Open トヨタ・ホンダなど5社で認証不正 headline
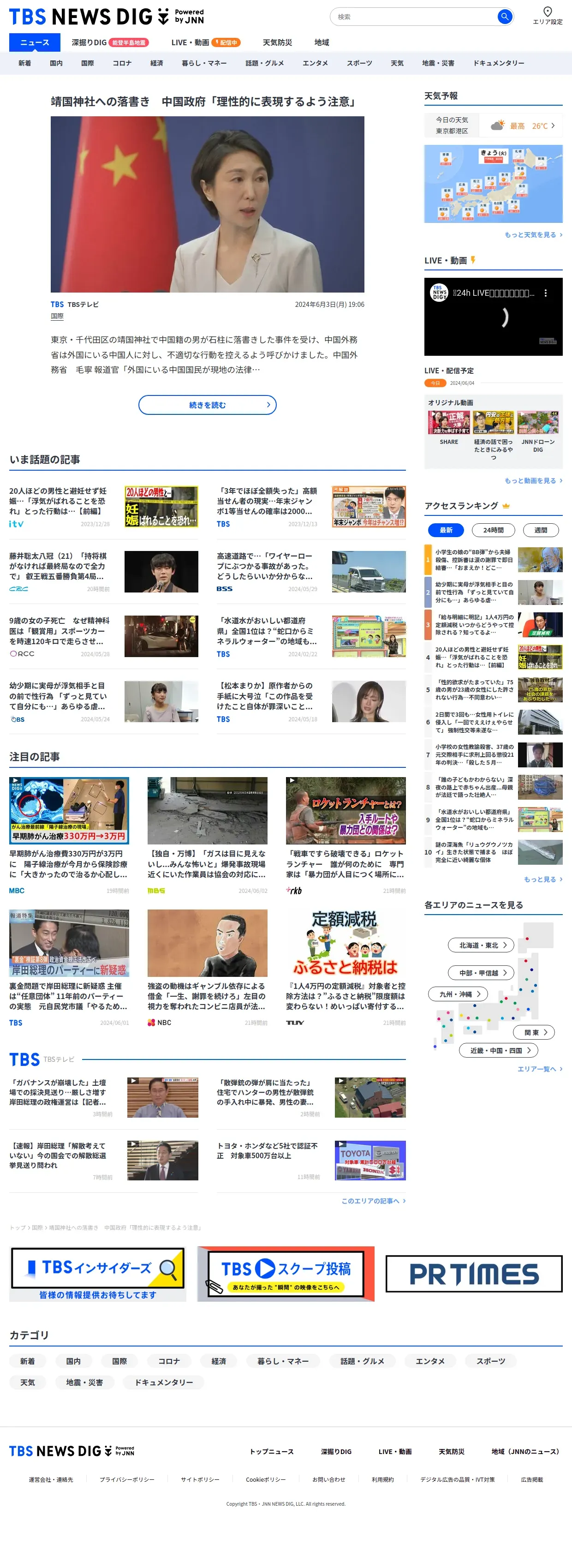Image resolution: width=572 pixels, height=1568 pixels. pyautogui.click(x=267, y=1150)
